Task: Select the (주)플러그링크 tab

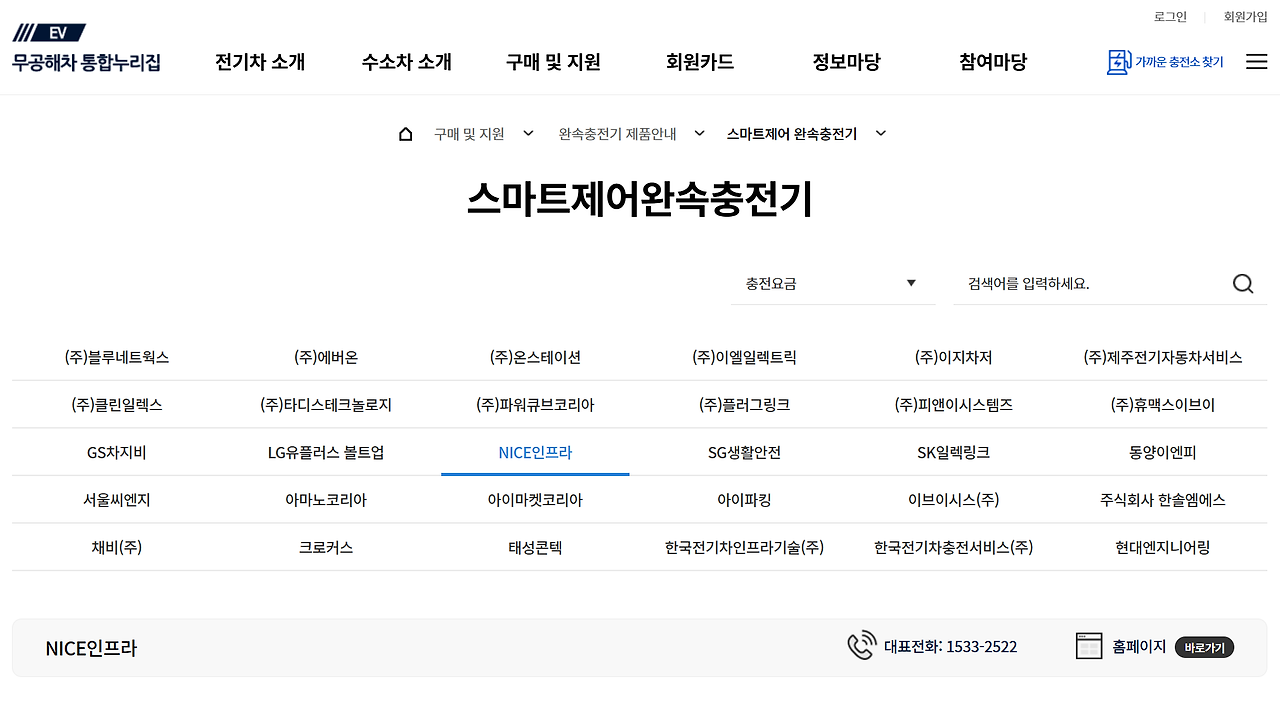Action: point(744,405)
